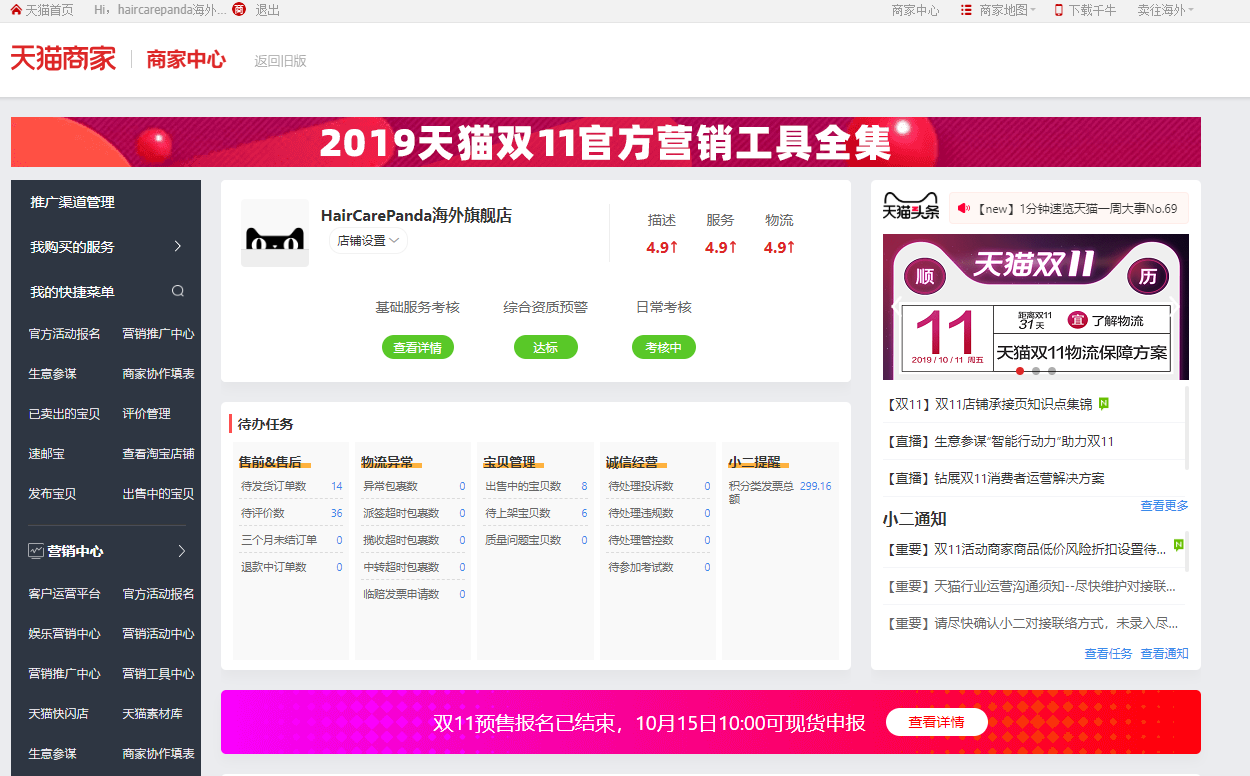This screenshot has width=1250, height=776.
Task: Open 商家中心 in the top bar
Action: coord(915,10)
